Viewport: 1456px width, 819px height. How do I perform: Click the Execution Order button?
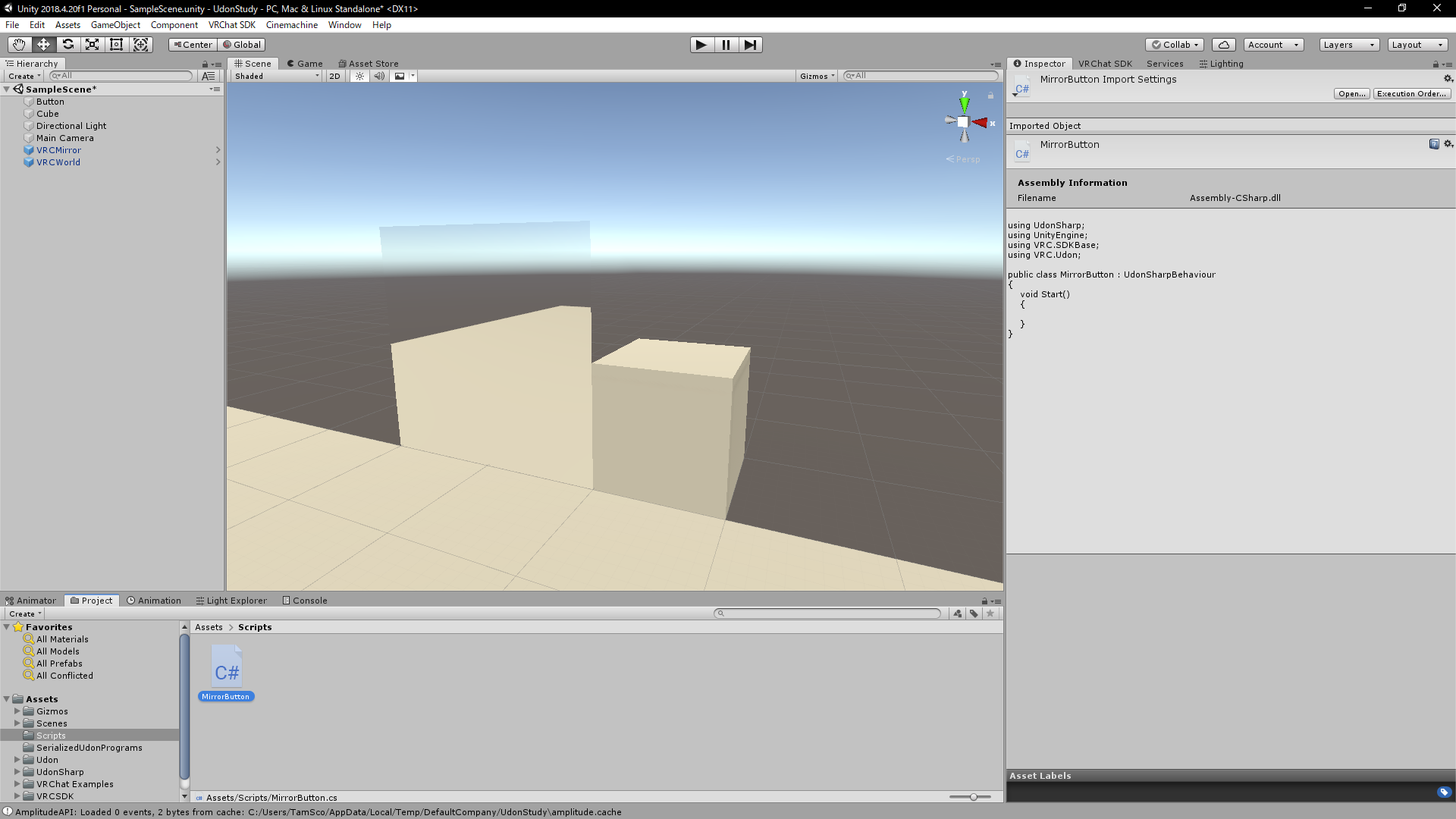click(x=1411, y=94)
